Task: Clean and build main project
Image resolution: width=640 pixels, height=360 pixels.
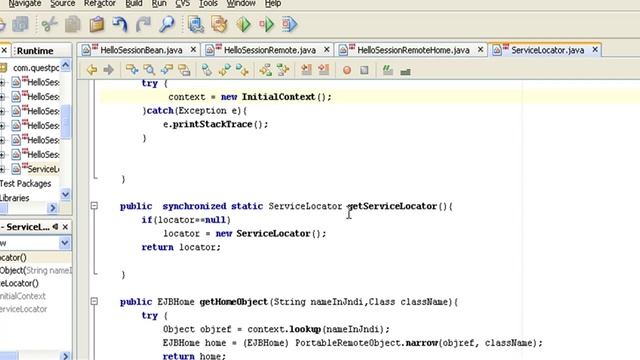Action: pyautogui.click(x=219, y=24)
